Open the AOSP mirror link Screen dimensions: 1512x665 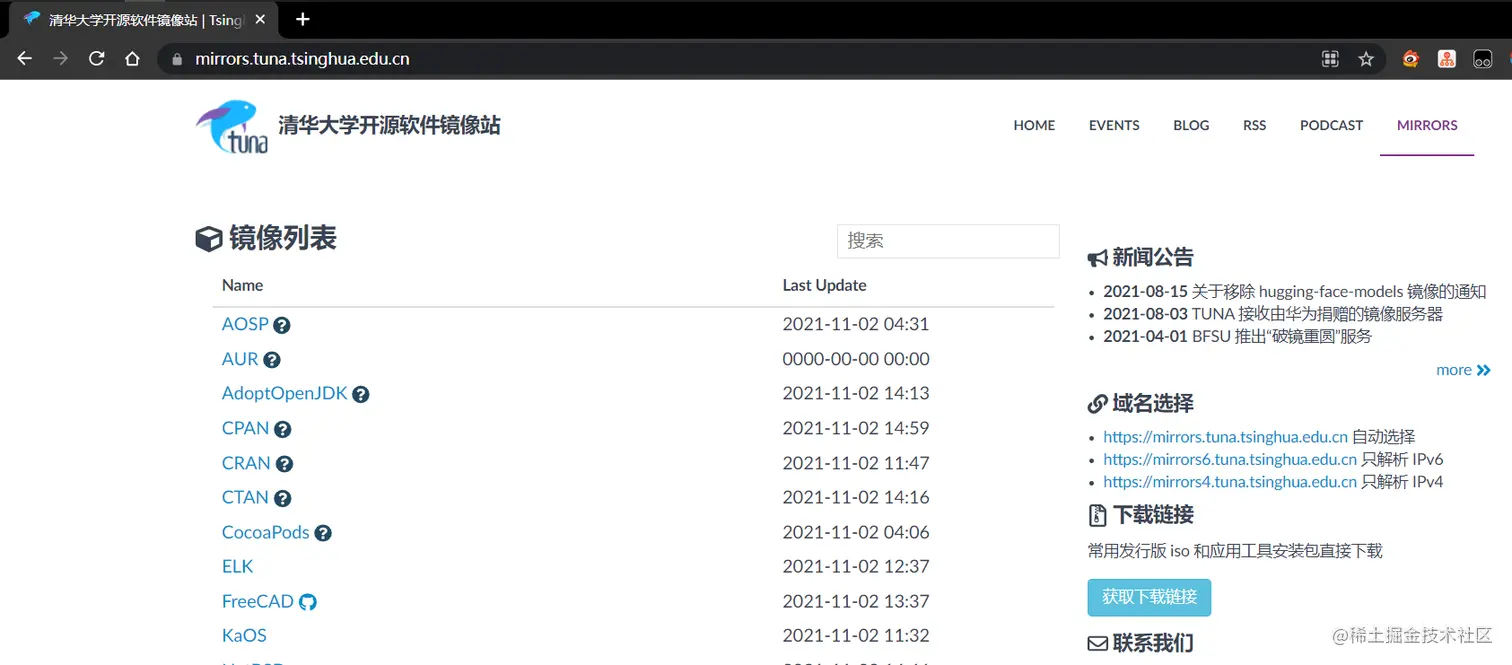[245, 324]
